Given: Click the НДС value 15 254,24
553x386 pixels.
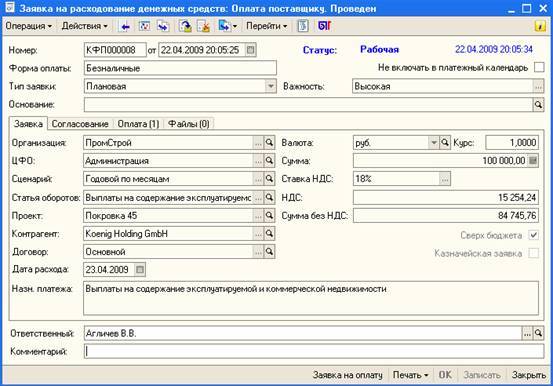Looking at the screenshot, I should [446, 197].
